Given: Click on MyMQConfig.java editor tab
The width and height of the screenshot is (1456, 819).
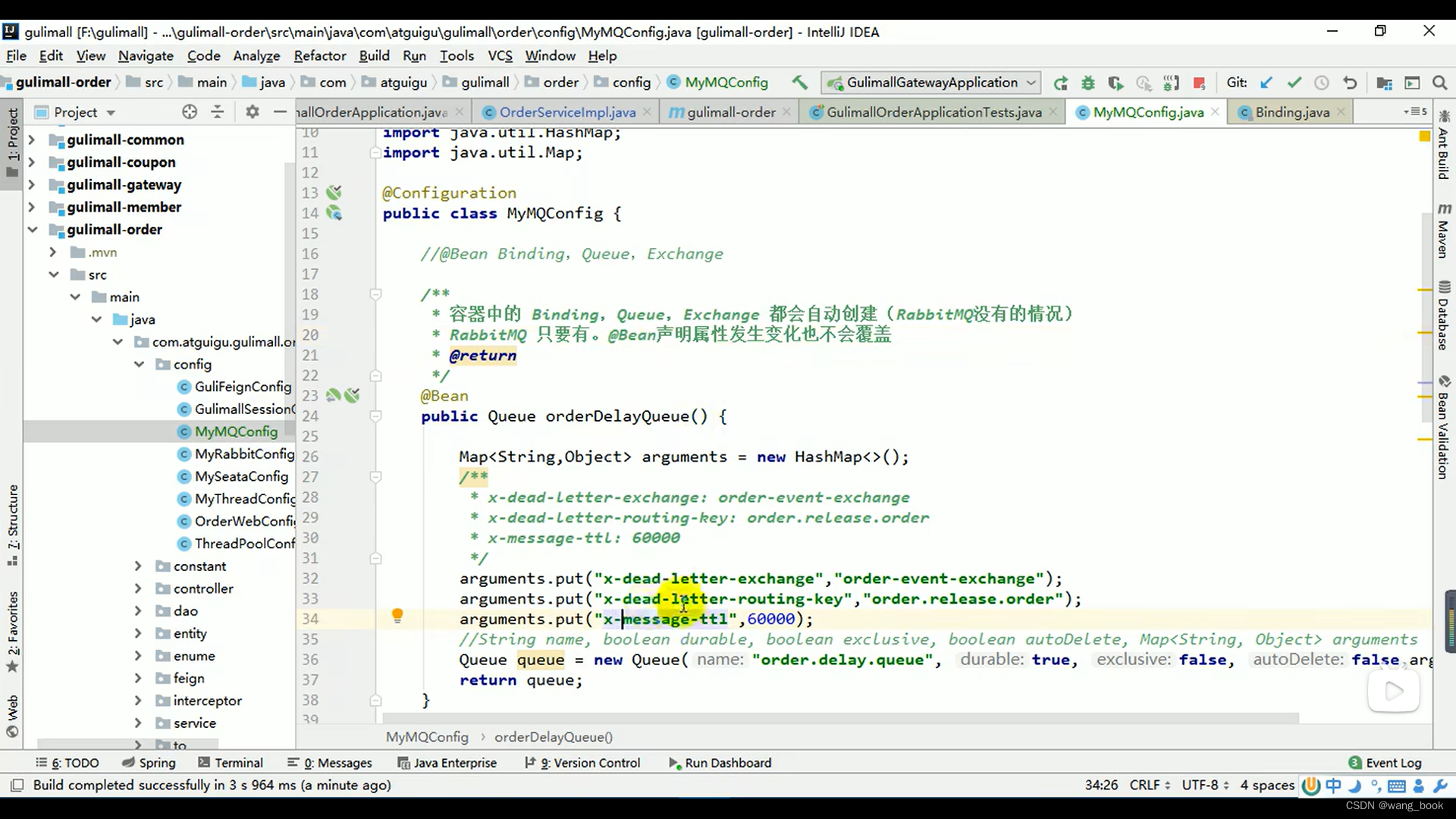Looking at the screenshot, I should coord(1149,112).
